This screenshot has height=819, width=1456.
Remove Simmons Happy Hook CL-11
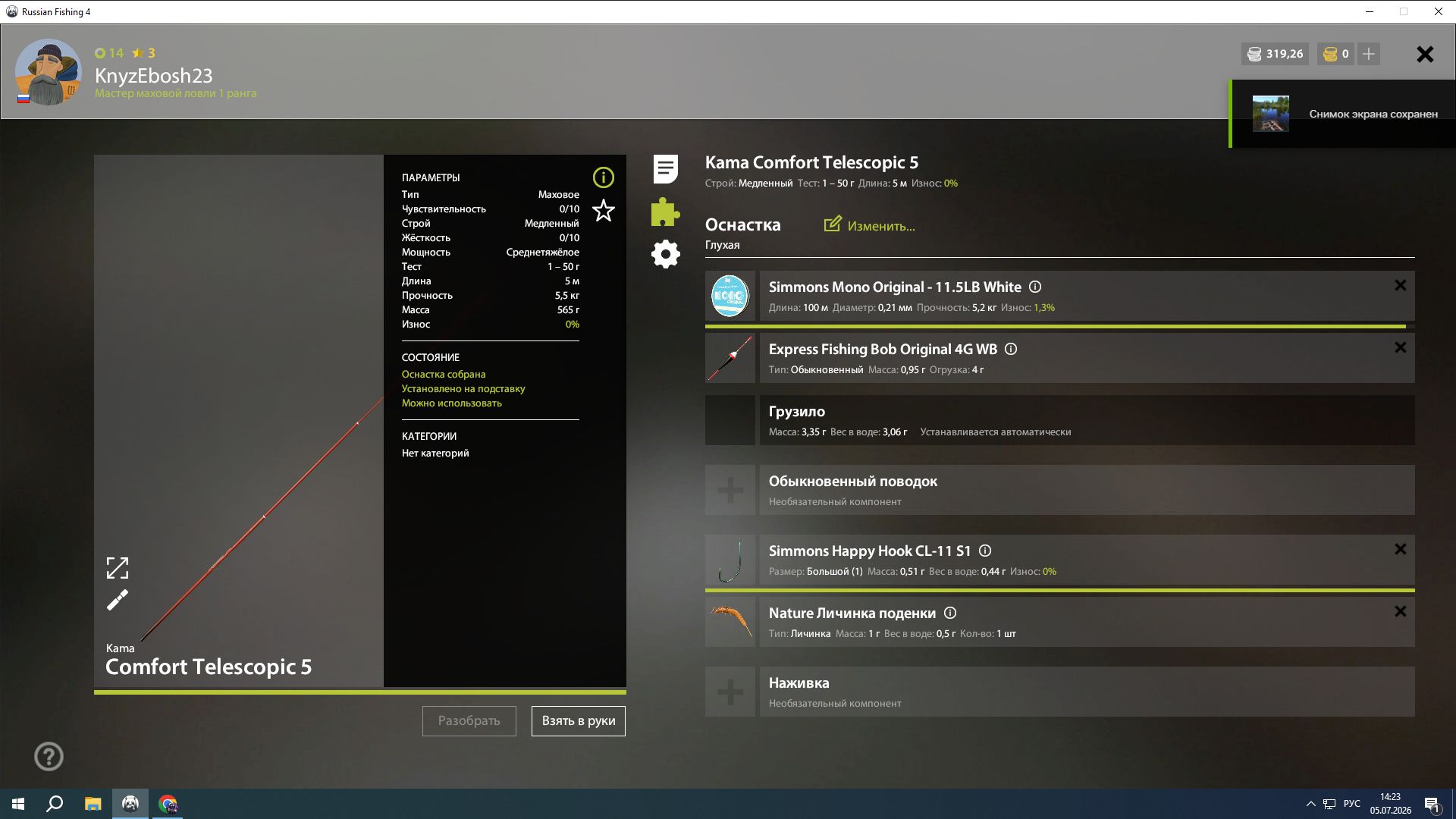(x=1400, y=549)
